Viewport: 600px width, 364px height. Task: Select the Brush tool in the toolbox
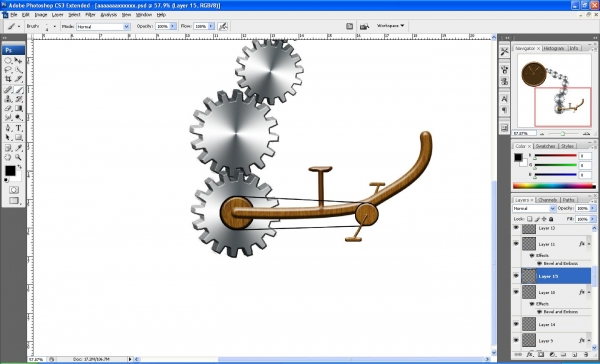[19, 90]
